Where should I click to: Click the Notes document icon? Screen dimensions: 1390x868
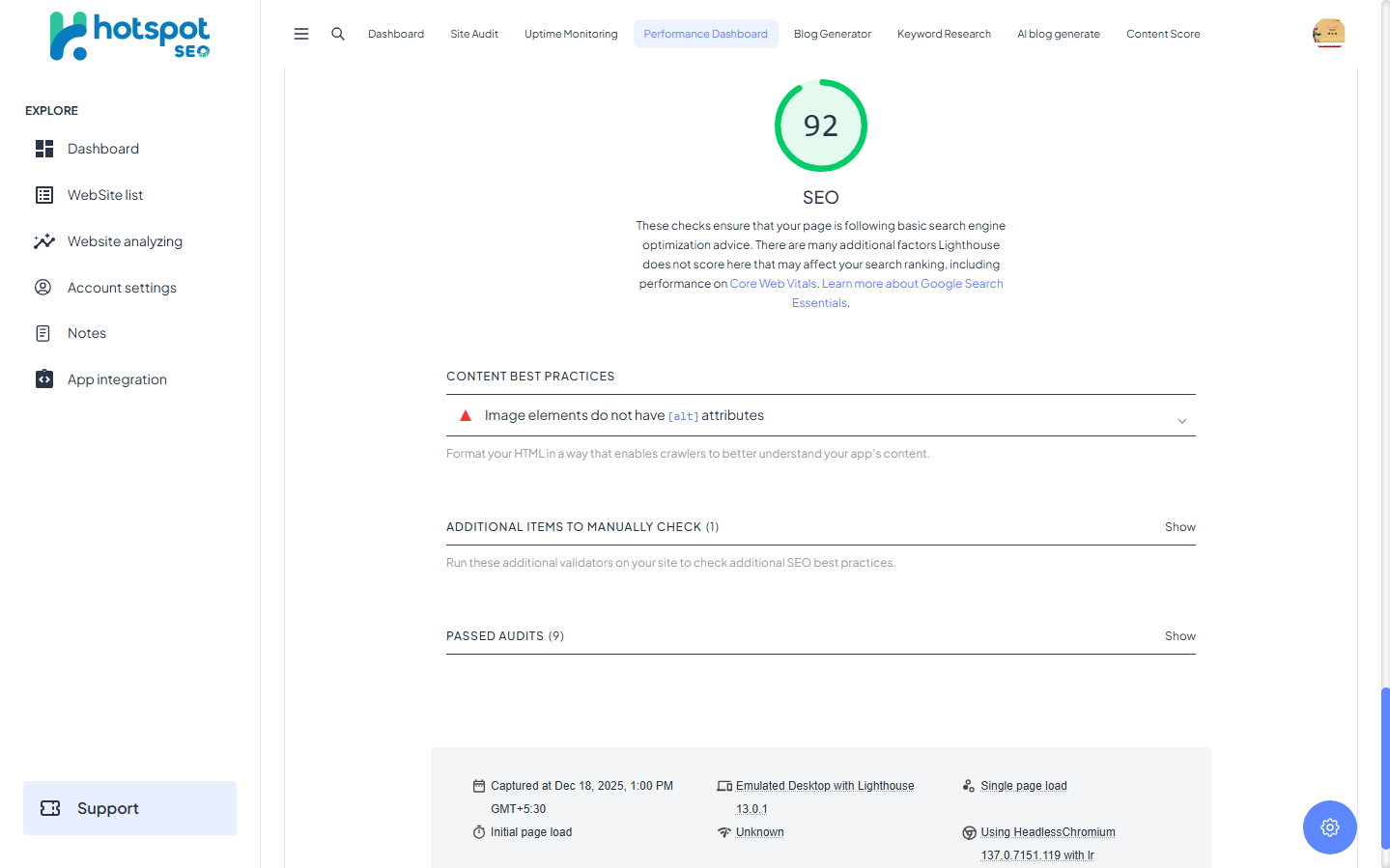pyautogui.click(x=43, y=333)
